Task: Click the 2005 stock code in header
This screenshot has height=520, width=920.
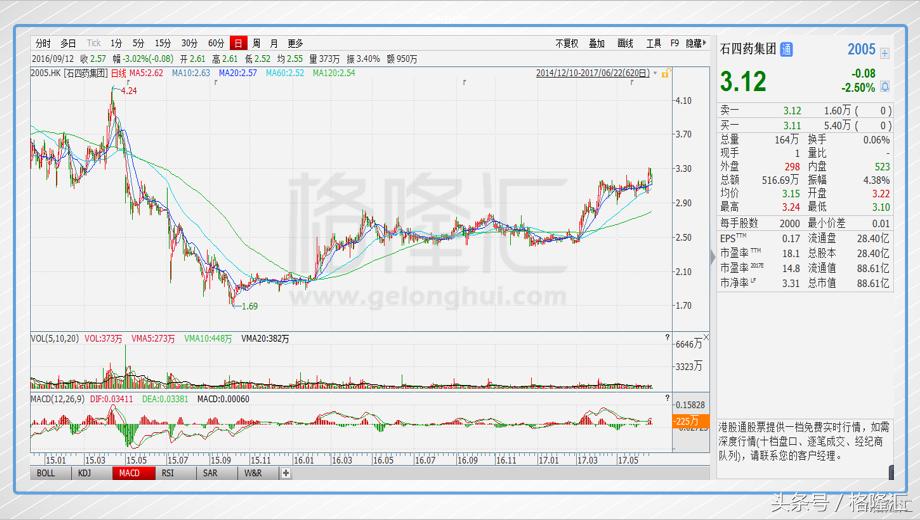Action: [861, 49]
